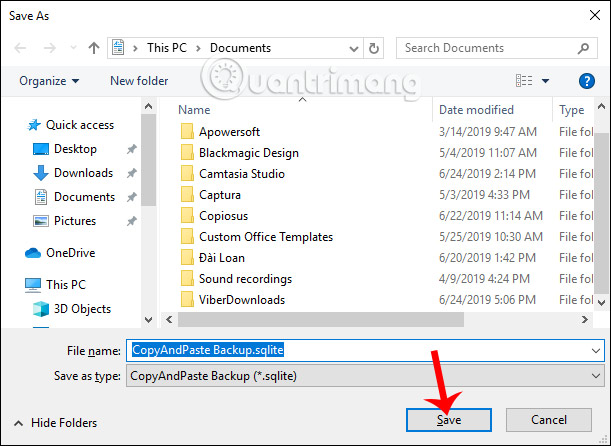Click the date 5/4/2019 11:07 AM
Viewport: 611px width, 446px height.
tap(488, 153)
